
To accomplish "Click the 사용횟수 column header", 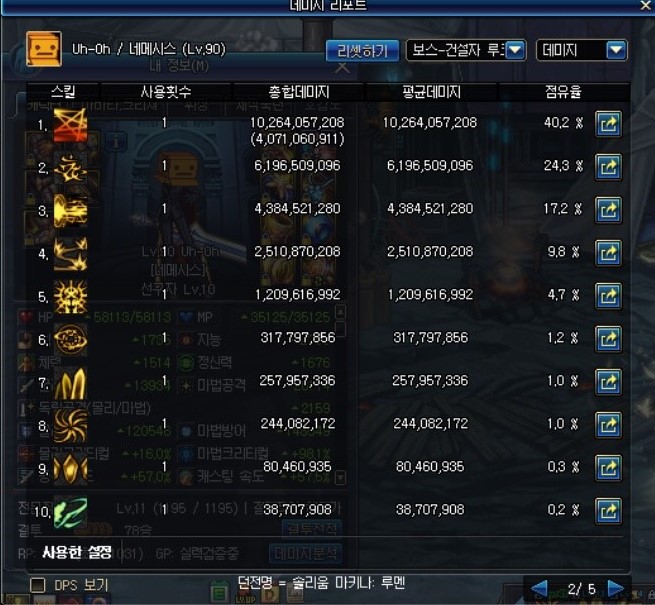I will (166, 92).
